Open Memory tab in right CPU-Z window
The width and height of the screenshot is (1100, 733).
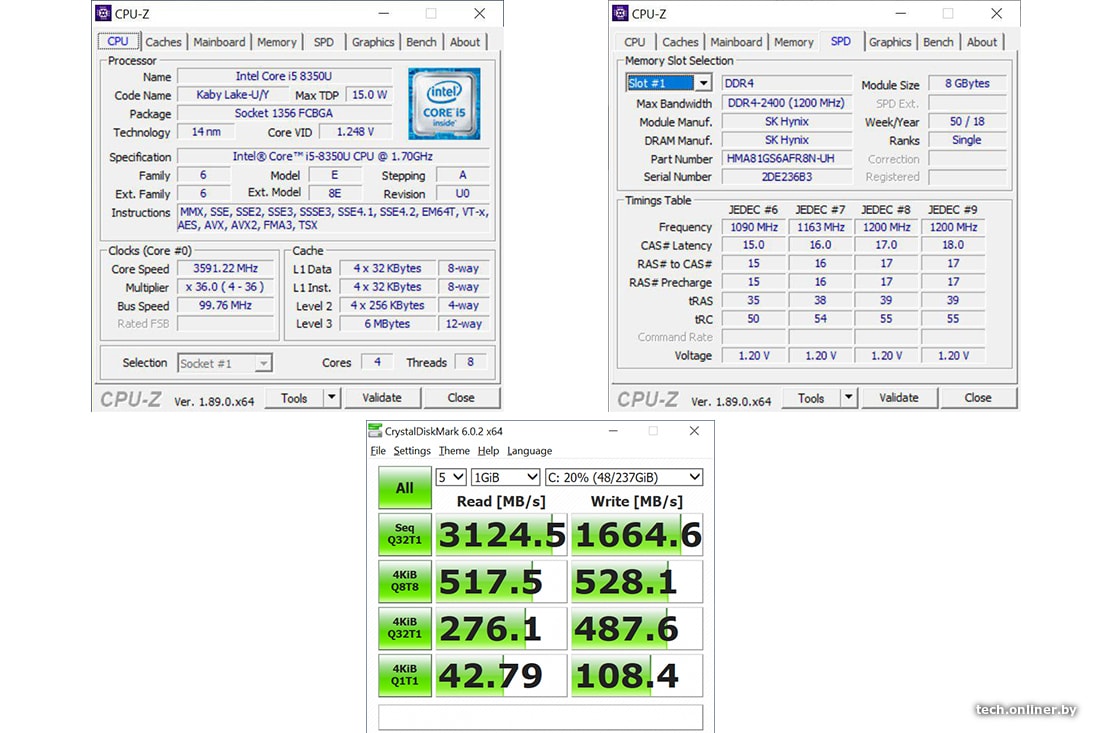click(x=793, y=42)
